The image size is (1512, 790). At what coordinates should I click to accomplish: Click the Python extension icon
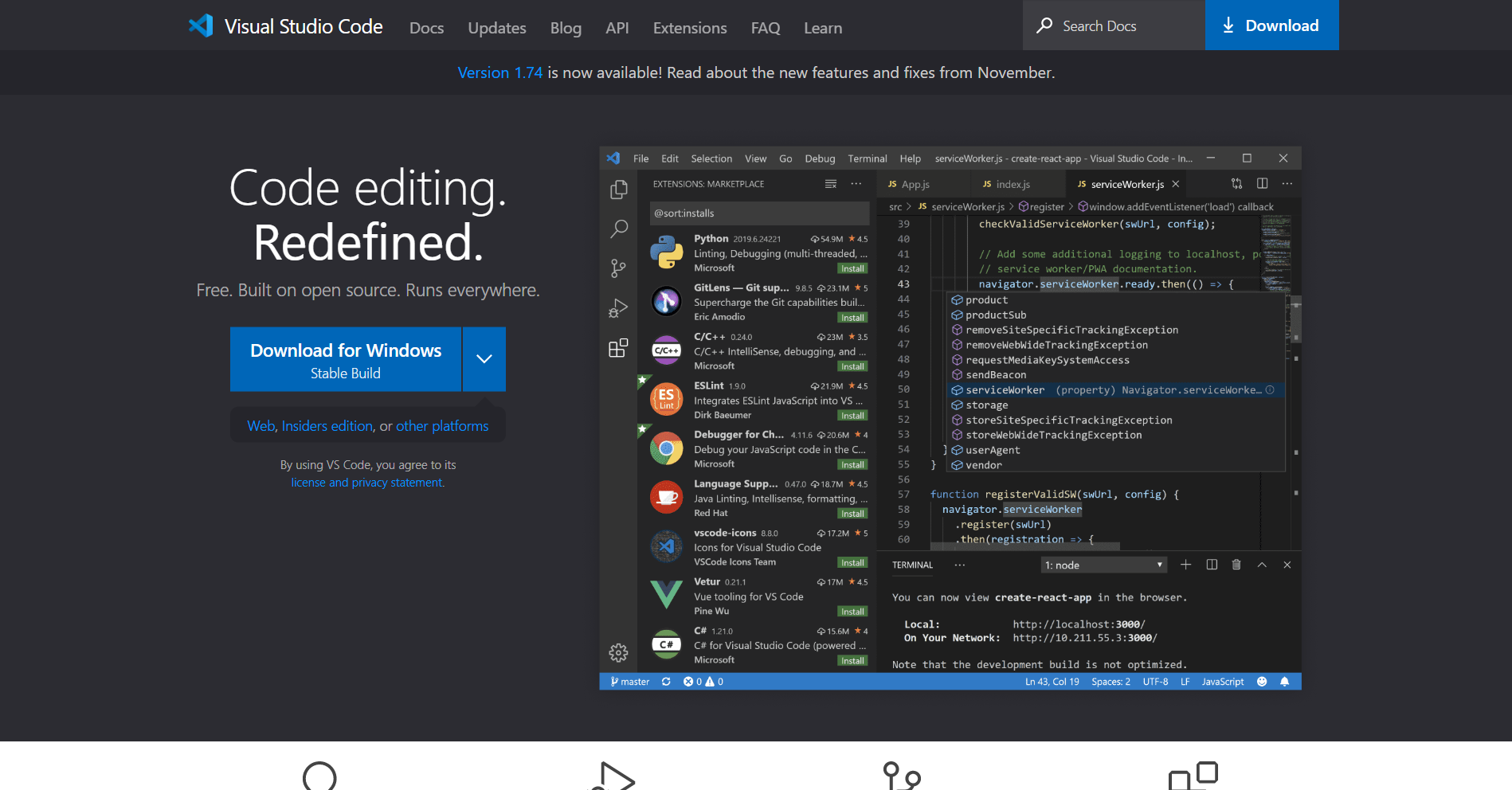coord(666,252)
